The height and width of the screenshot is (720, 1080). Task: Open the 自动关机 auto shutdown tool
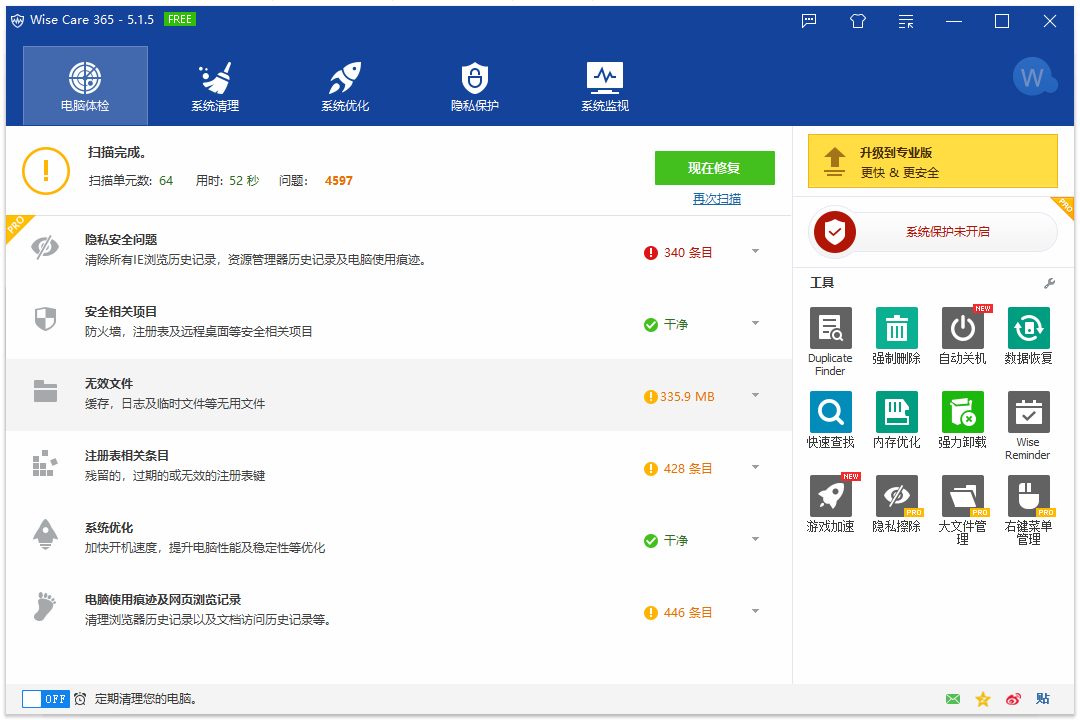[962, 336]
